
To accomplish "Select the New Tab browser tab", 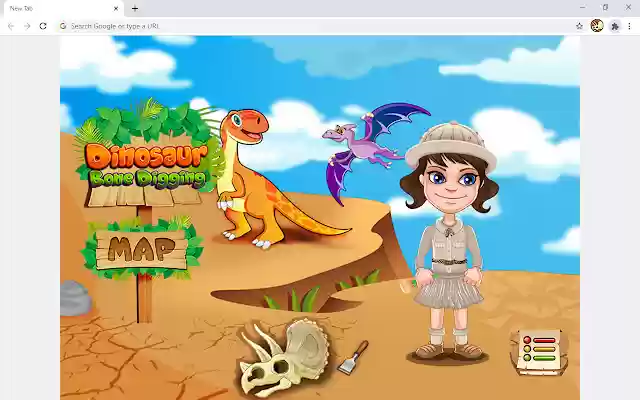I will [x=63, y=9].
